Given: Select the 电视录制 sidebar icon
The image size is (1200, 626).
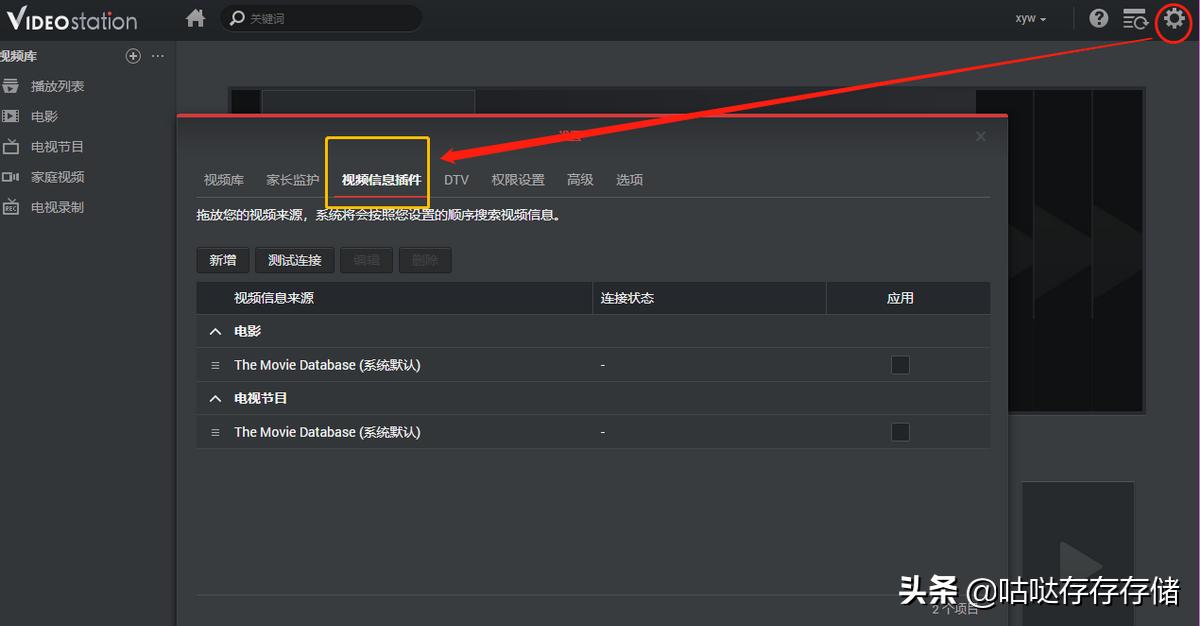Looking at the screenshot, I should [12, 207].
